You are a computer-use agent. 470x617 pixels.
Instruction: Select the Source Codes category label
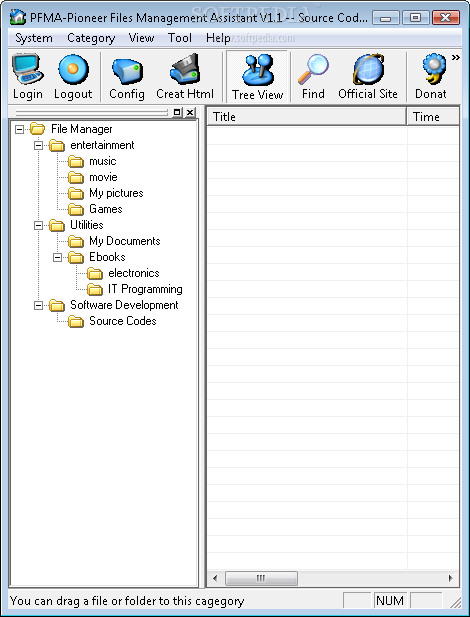click(123, 321)
